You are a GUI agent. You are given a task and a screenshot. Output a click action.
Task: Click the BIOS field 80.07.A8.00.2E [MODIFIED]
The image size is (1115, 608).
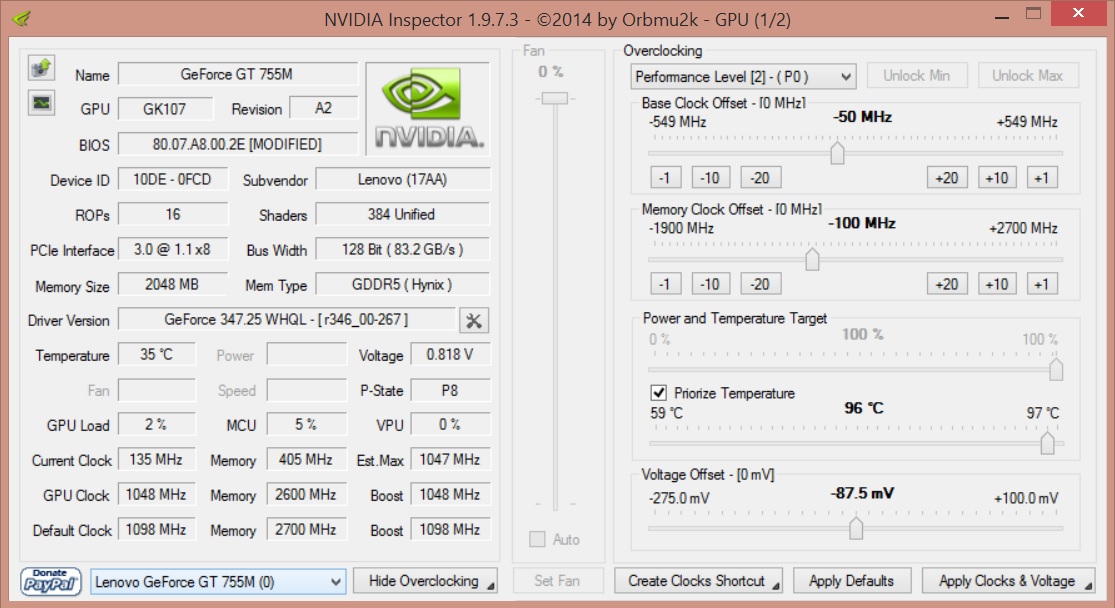(x=238, y=144)
